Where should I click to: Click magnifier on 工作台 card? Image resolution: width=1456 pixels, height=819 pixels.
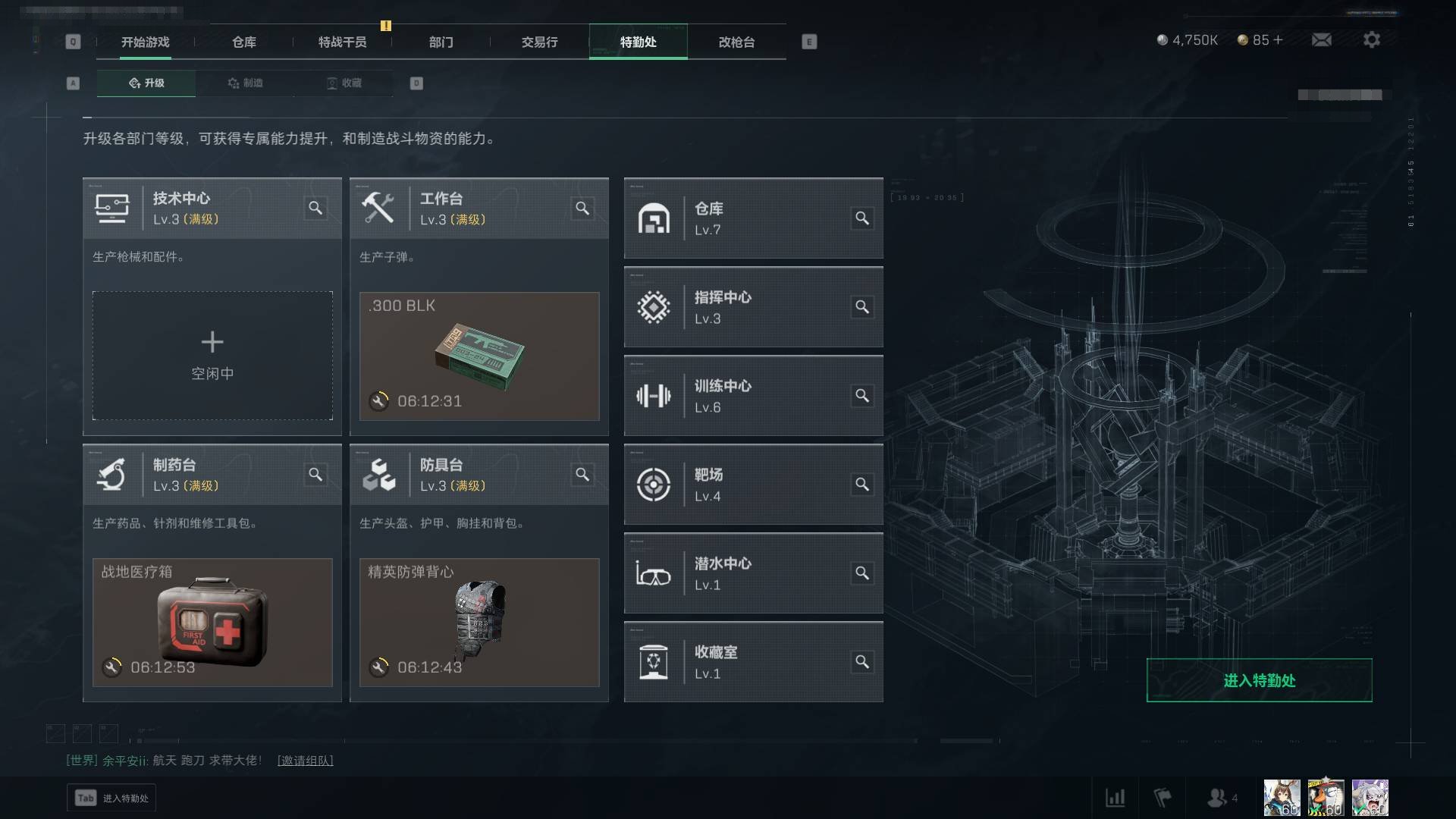(582, 208)
